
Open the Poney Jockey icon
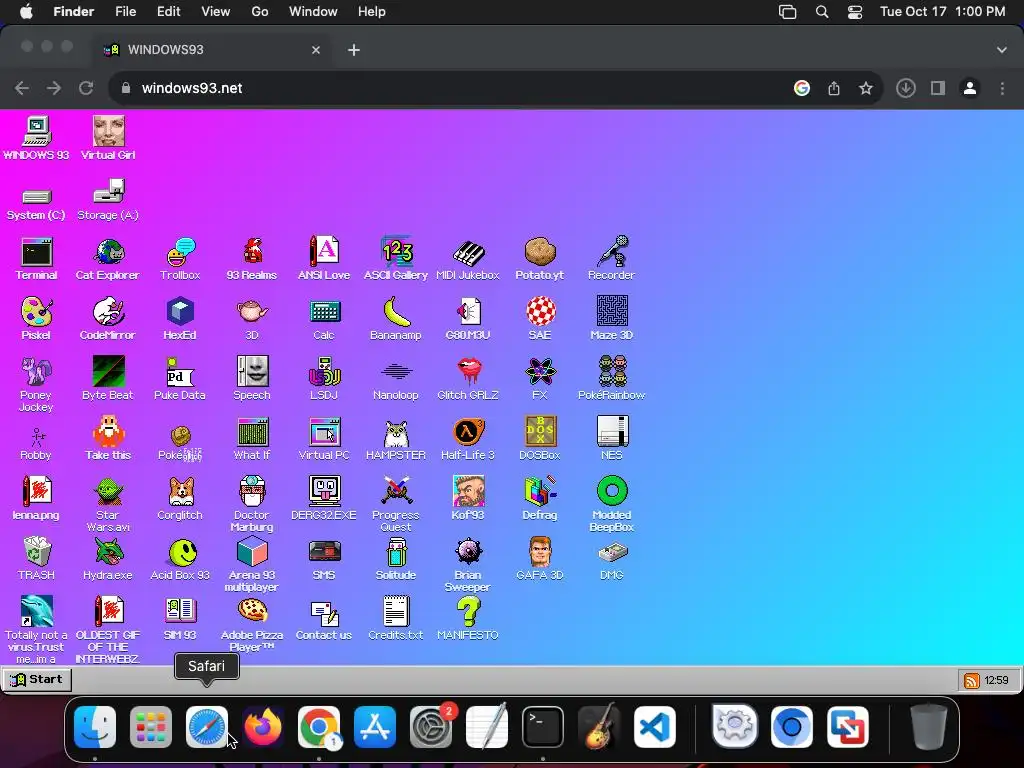[36, 385]
